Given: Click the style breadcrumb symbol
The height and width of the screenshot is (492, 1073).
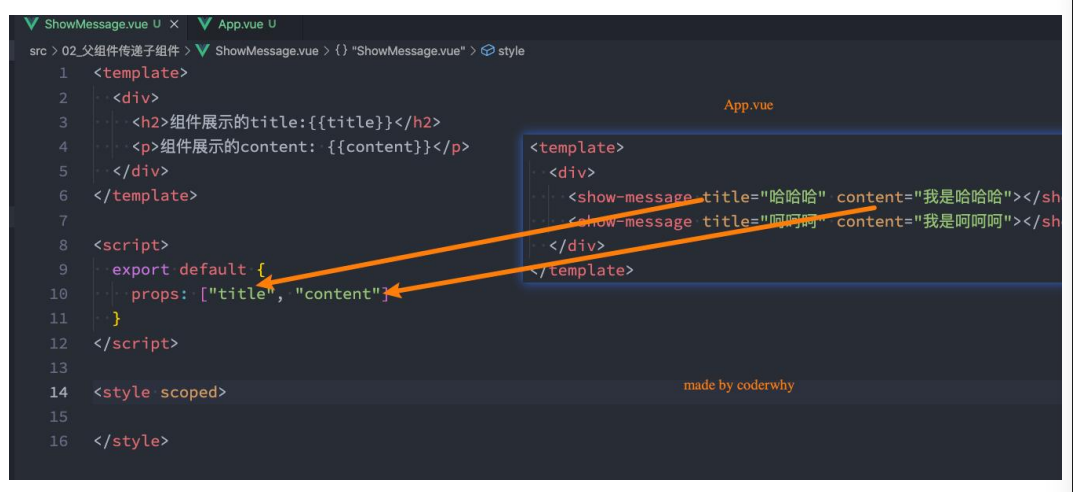Looking at the screenshot, I should 510,51.
